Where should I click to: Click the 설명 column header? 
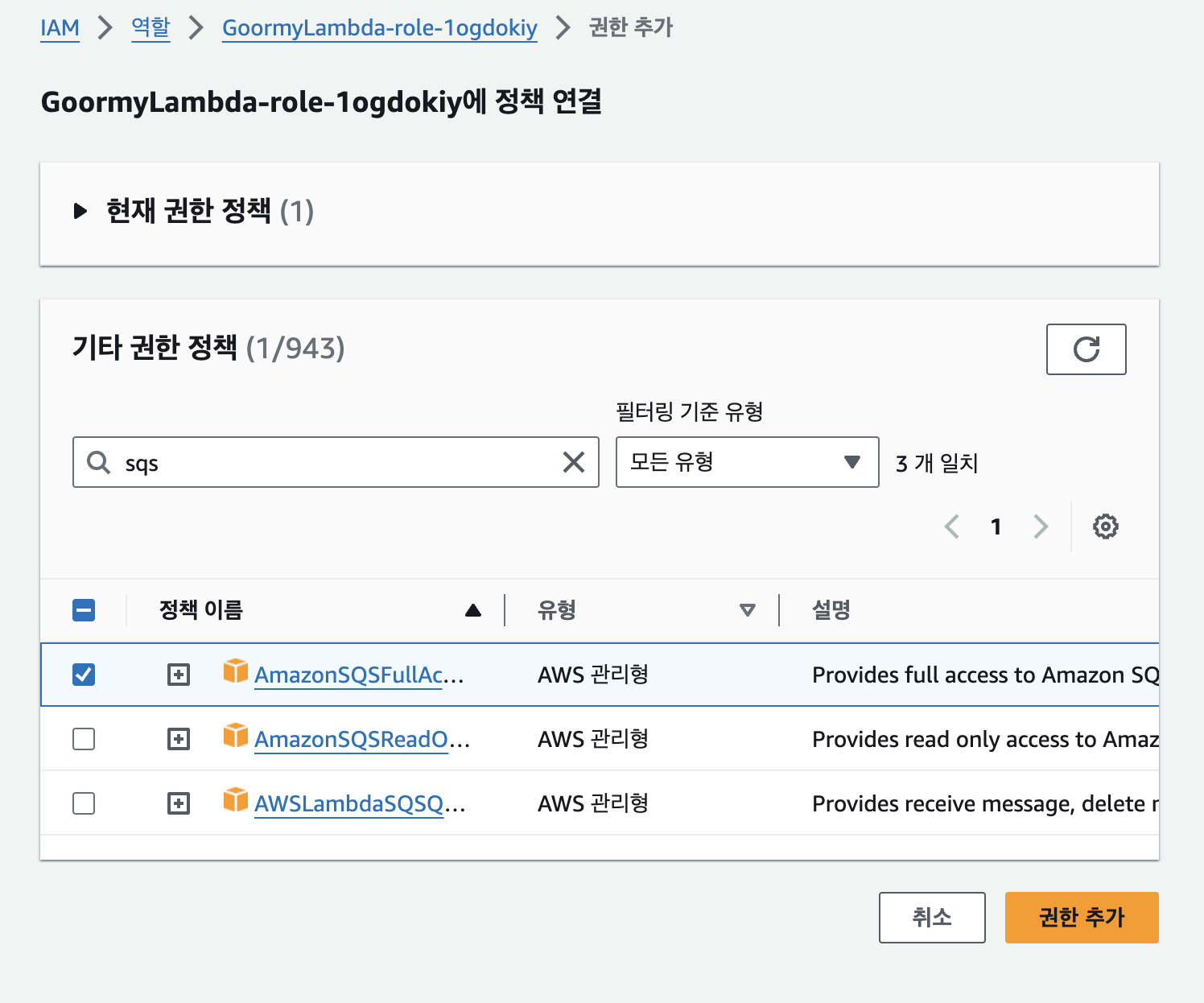[831, 610]
